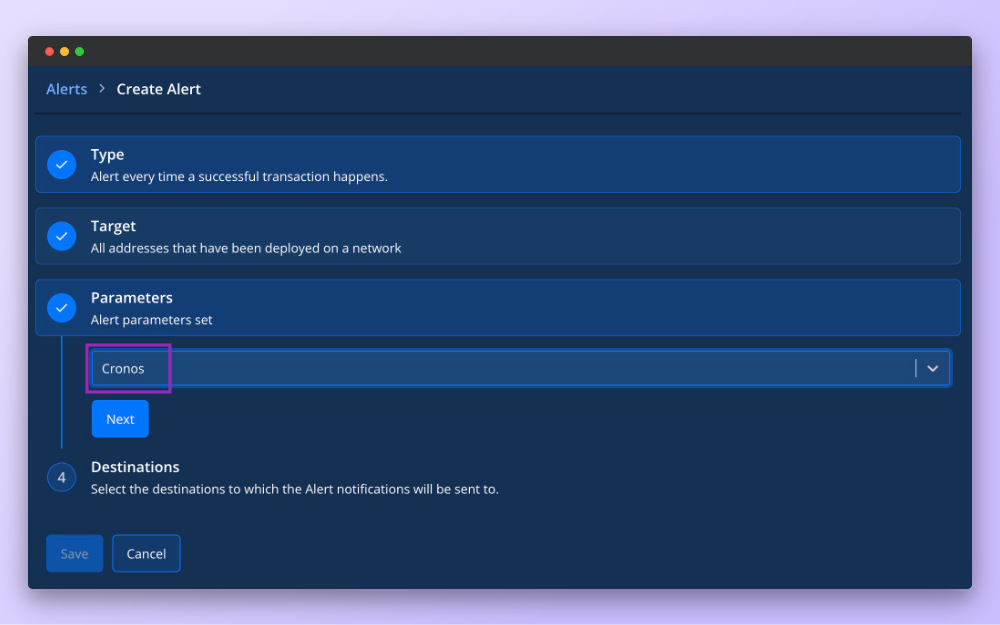Viewport: 1000px width, 625px height.
Task: Open the Destinations step heading
Action: [135, 467]
